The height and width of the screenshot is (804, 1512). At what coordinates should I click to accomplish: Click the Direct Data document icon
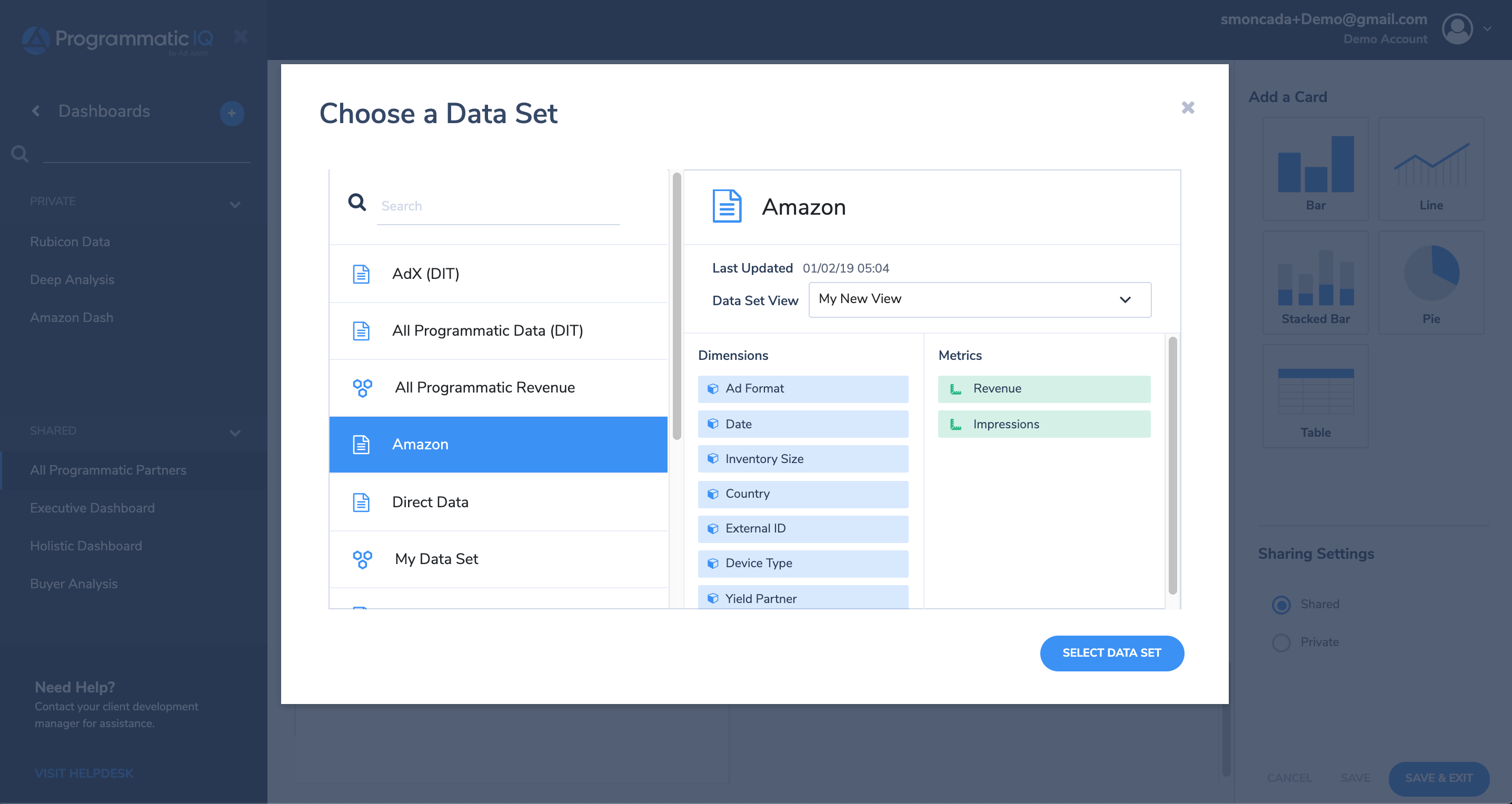(361, 502)
